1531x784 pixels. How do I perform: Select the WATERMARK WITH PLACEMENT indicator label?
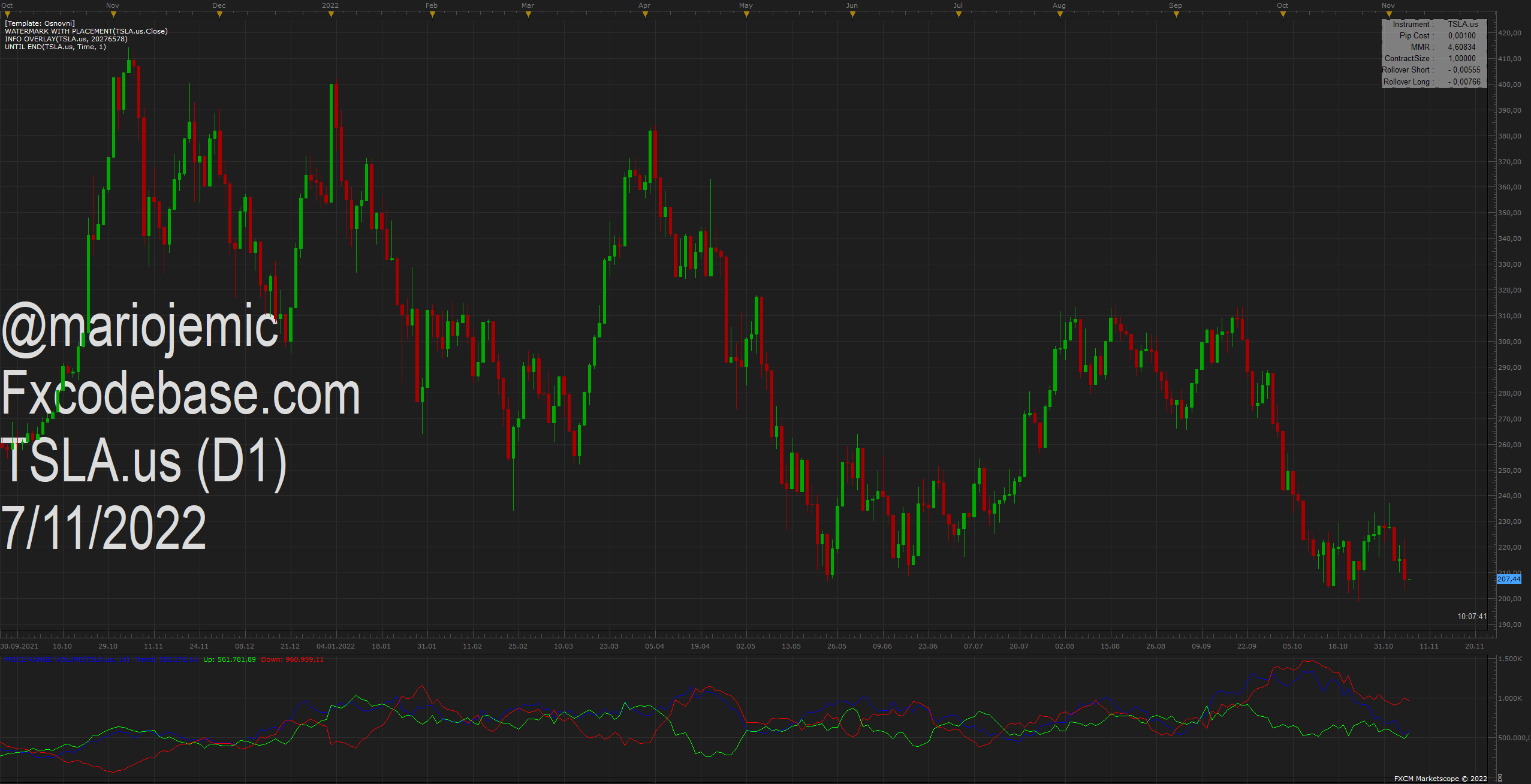(x=86, y=31)
